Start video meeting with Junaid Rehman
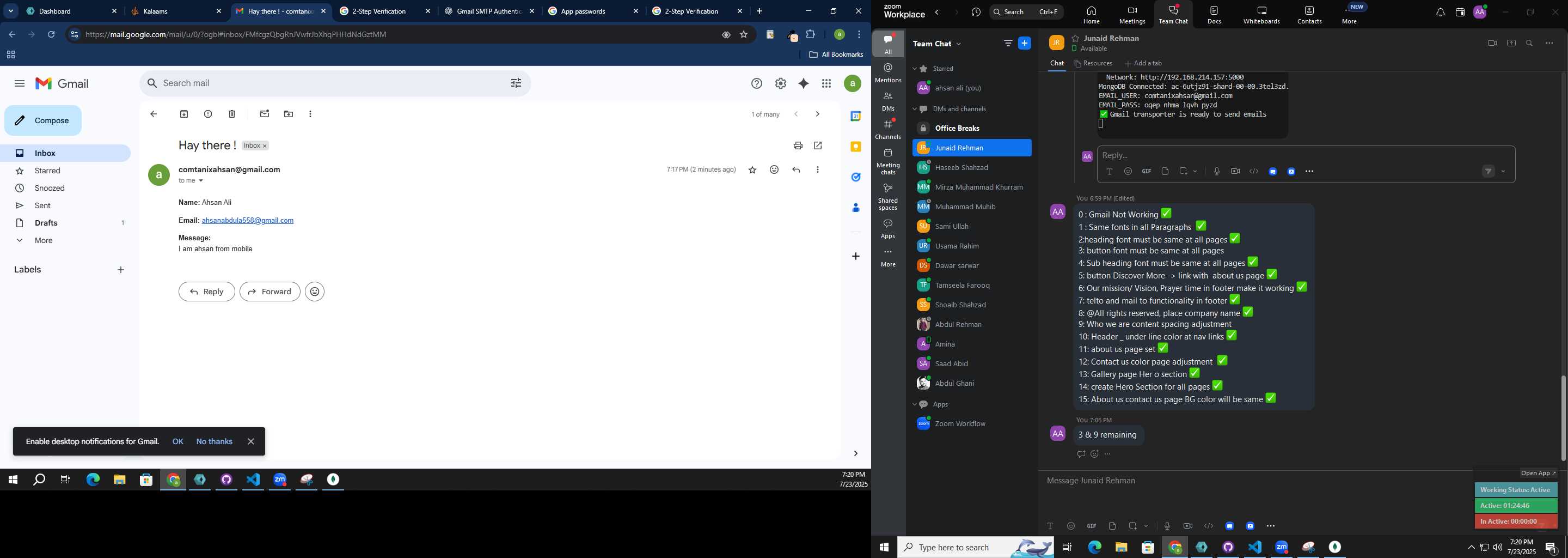The width and height of the screenshot is (1568, 558). coord(1492,43)
